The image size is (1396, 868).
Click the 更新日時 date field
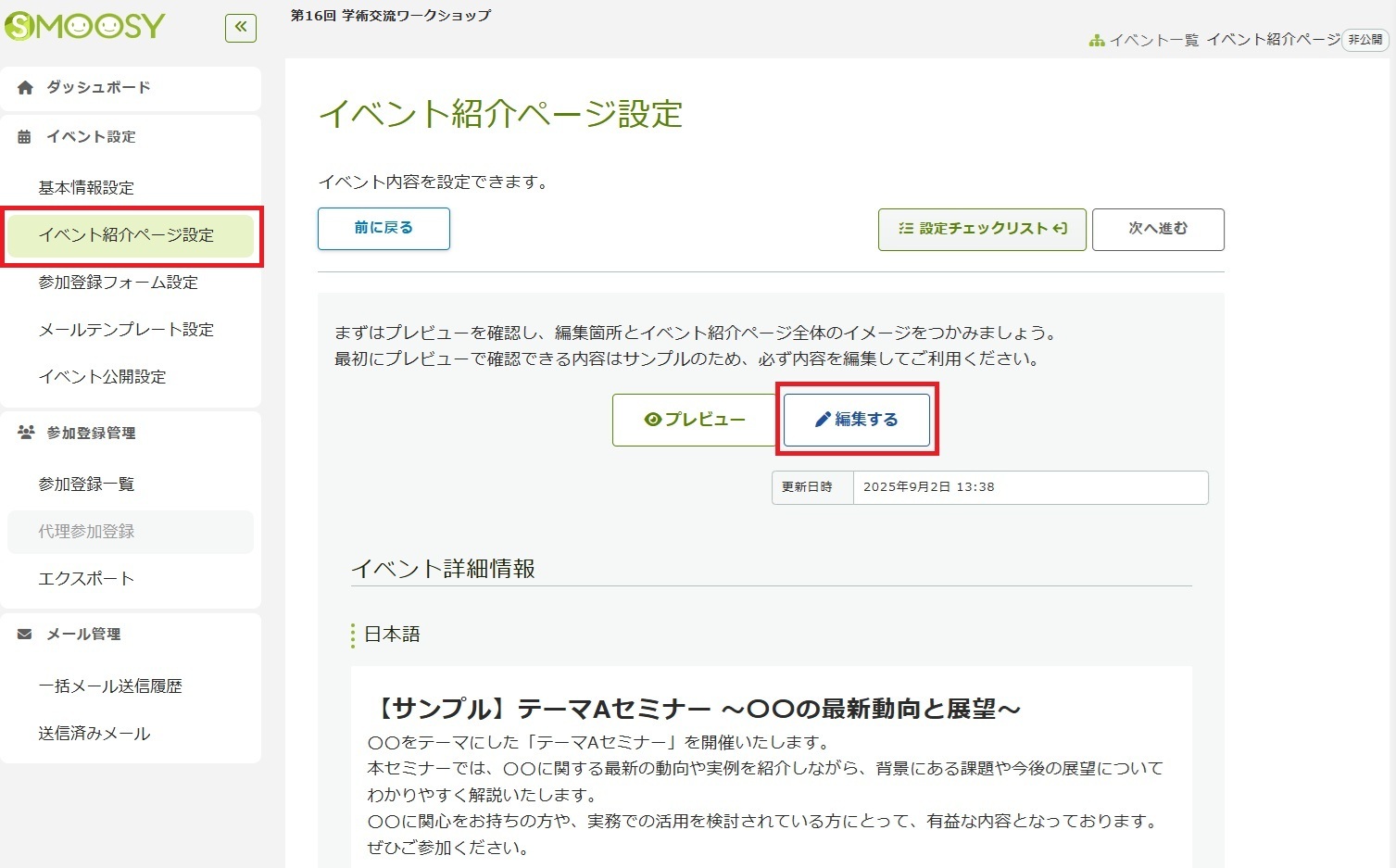[x=1029, y=487]
